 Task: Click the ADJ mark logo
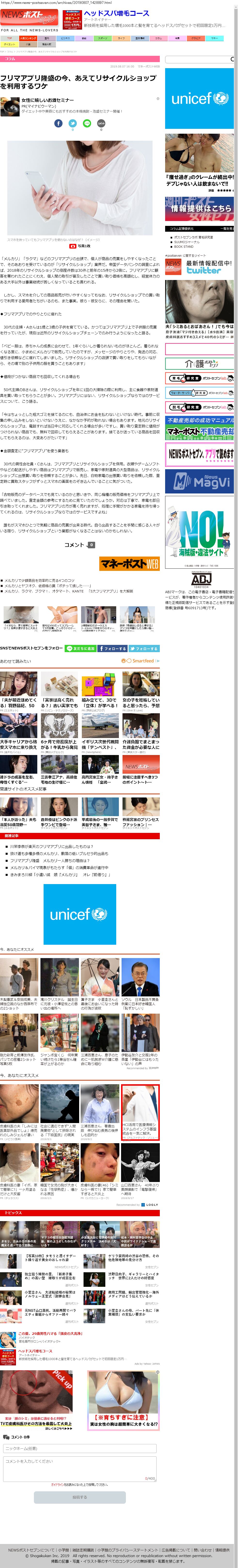200,578
